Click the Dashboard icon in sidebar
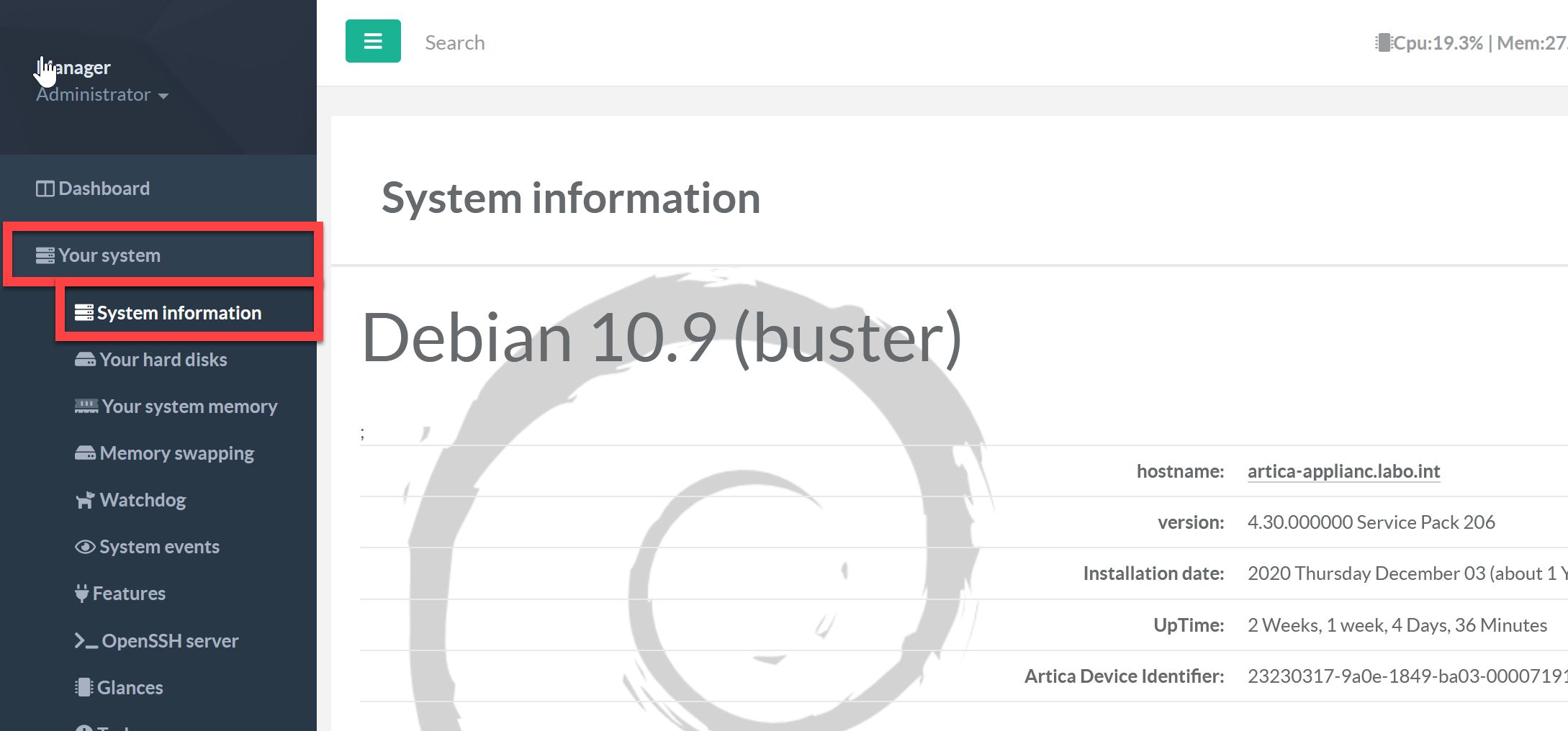This screenshot has height=731, width=1568. [x=45, y=189]
